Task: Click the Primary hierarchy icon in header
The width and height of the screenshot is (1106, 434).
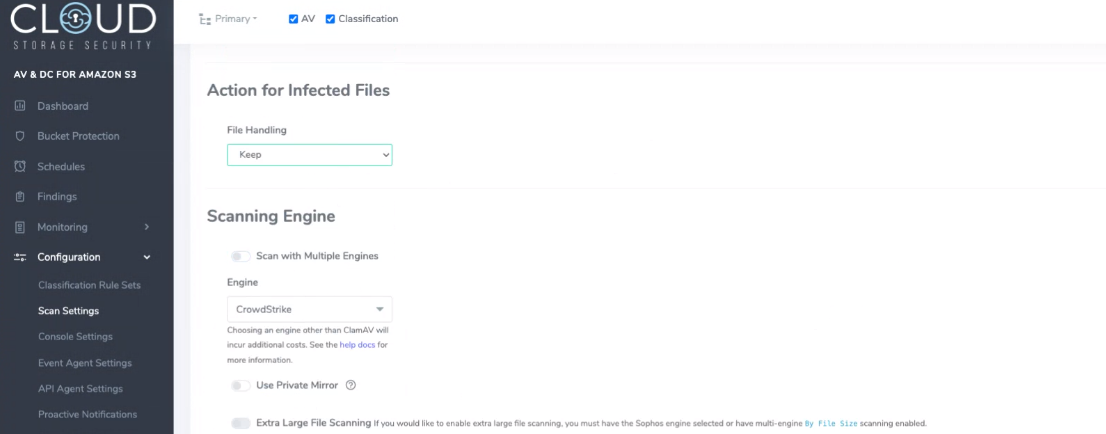Action: tap(205, 19)
